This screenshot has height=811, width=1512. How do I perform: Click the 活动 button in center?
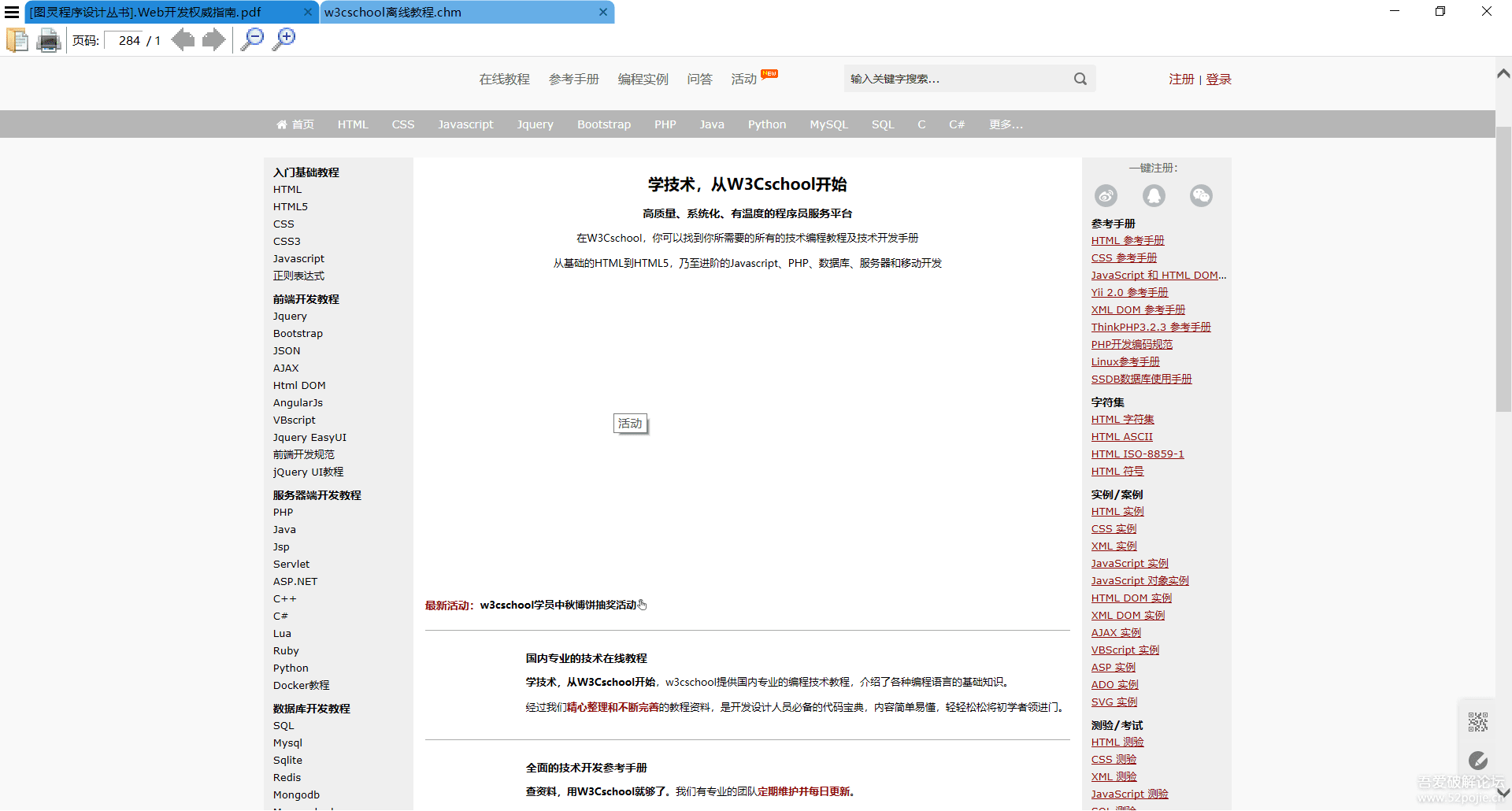click(630, 424)
